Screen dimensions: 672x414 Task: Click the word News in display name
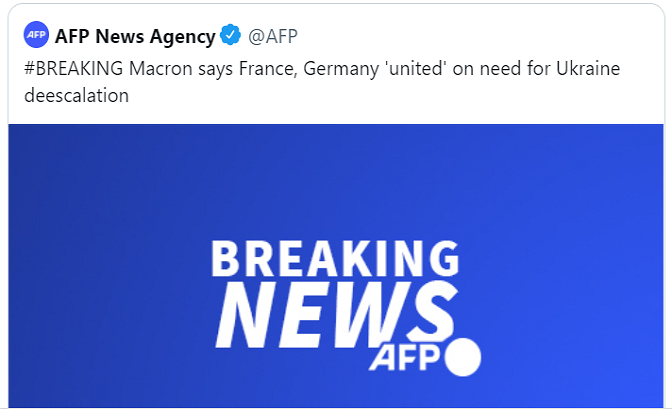[x=117, y=37]
